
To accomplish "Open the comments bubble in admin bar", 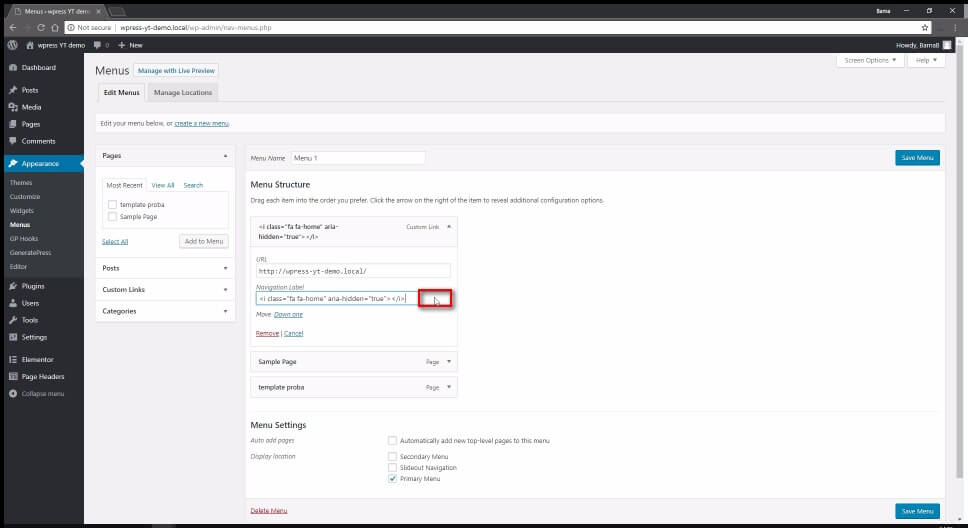I will coord(98,45).
